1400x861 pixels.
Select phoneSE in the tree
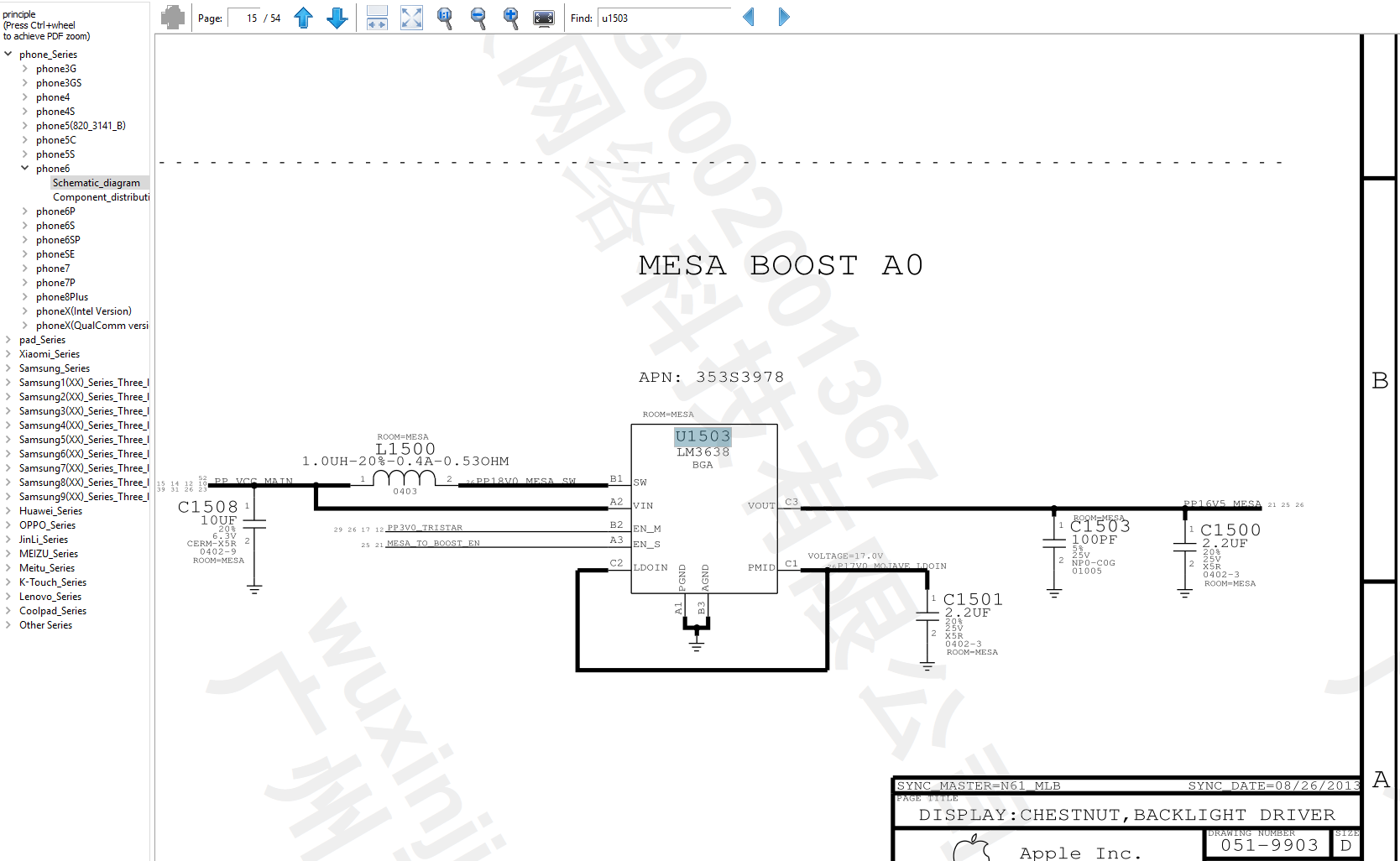pyautogui.click(x=55, y=254)
